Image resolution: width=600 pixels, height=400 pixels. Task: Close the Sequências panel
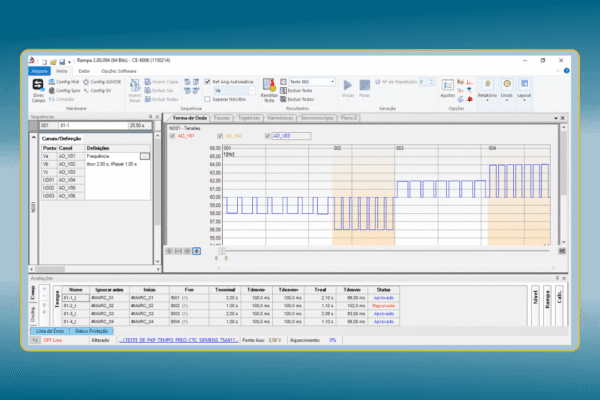pyautogui.click(x=157, y=117)
